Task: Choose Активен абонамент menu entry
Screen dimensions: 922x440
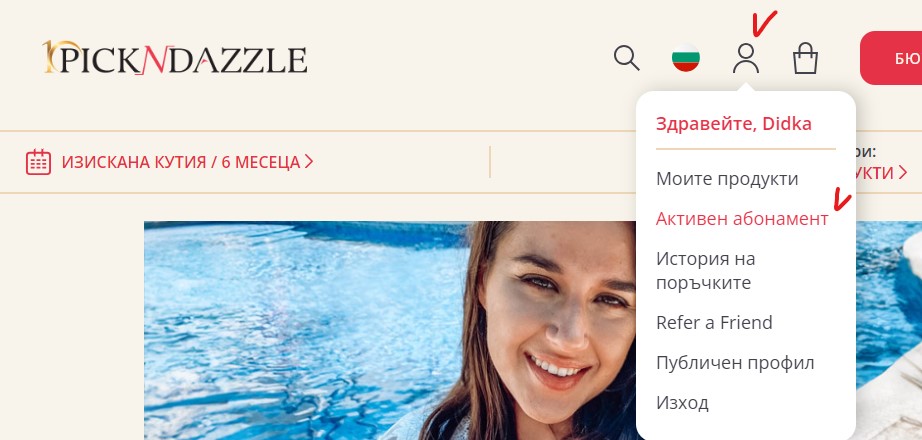Action: 742,218
